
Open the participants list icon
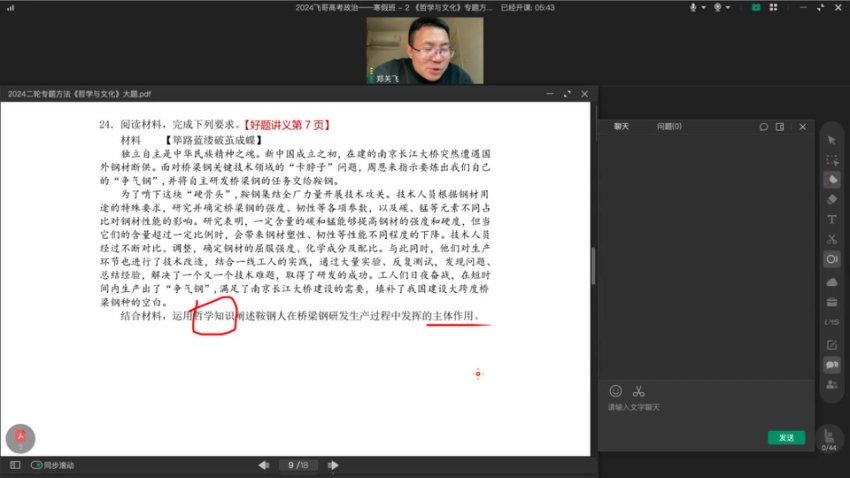(x=832, y=385)
